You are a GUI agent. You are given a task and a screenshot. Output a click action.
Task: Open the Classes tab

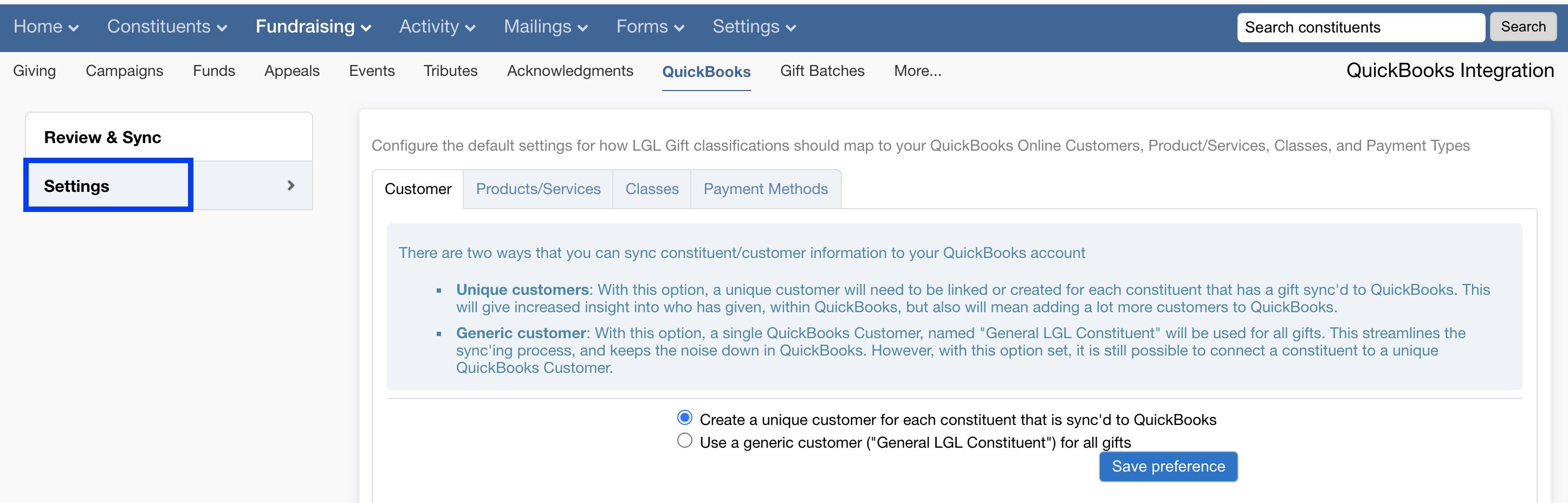[x=651, y=189]
